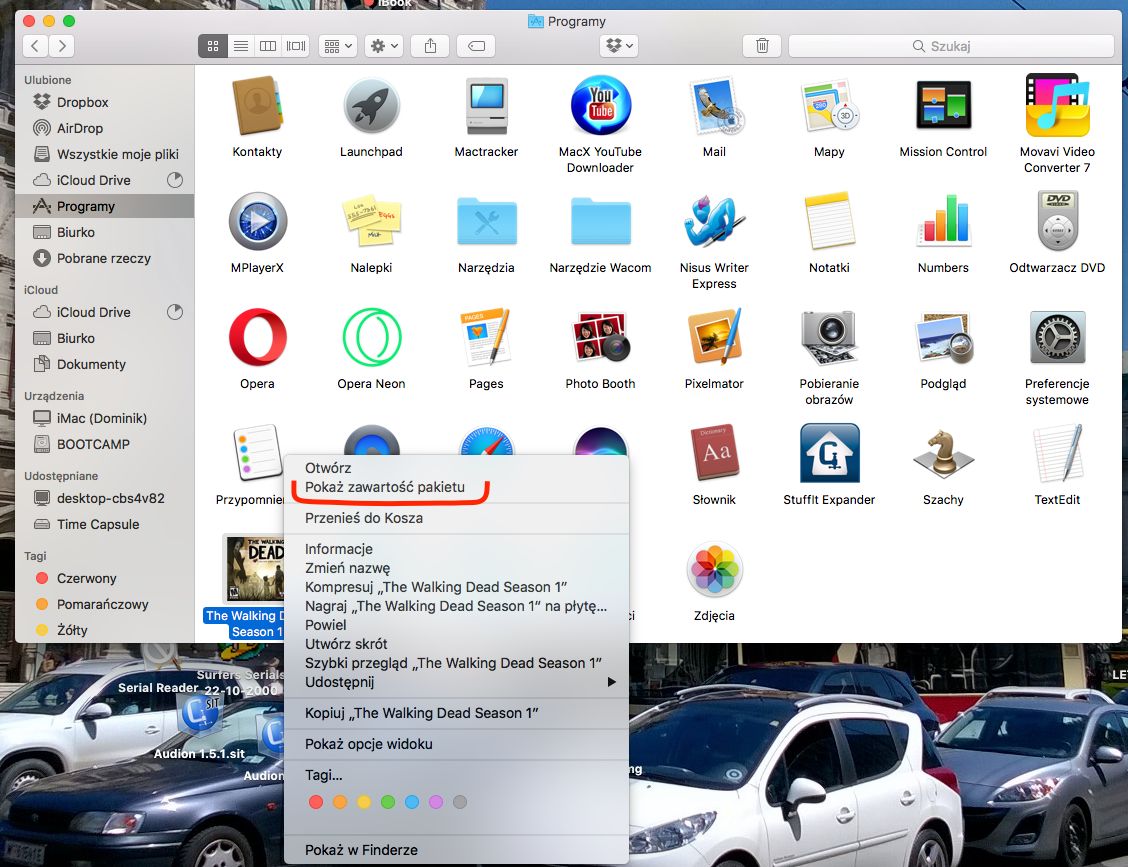Image resolution: width=1128 pixels, height=867 pixels.
Task: Select the Opera Neon icon
Action: click(x=371, y=337)
